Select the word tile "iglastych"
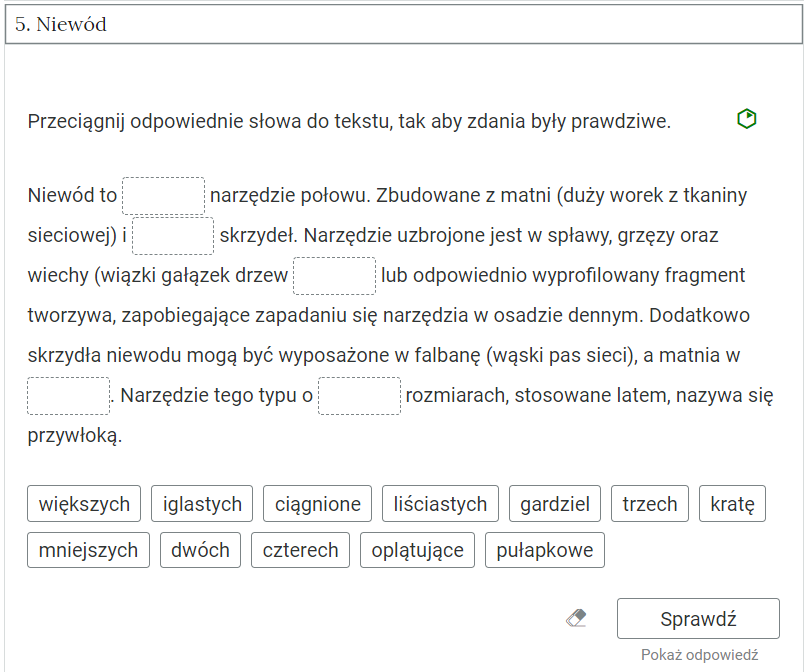The image size is (804, 672). 202,504
